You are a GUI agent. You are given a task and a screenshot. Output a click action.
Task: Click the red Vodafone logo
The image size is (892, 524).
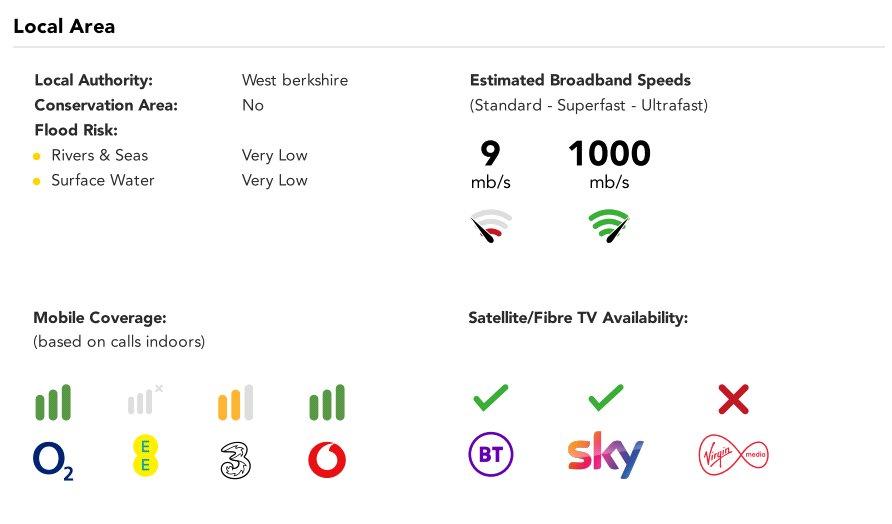327,460
